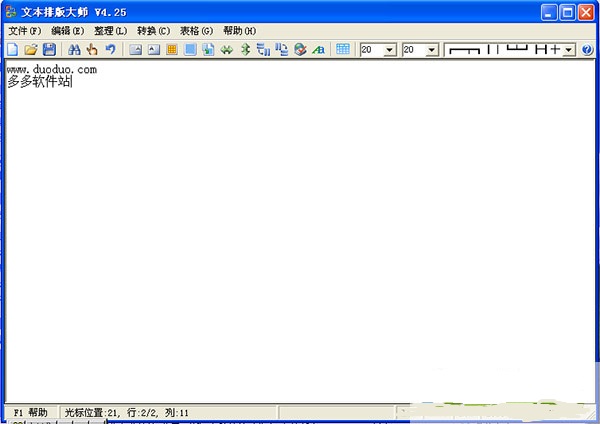This screenshot has width=600, height=424.
Task: Save using the floppy disk icon
Action: click(48, 49)
